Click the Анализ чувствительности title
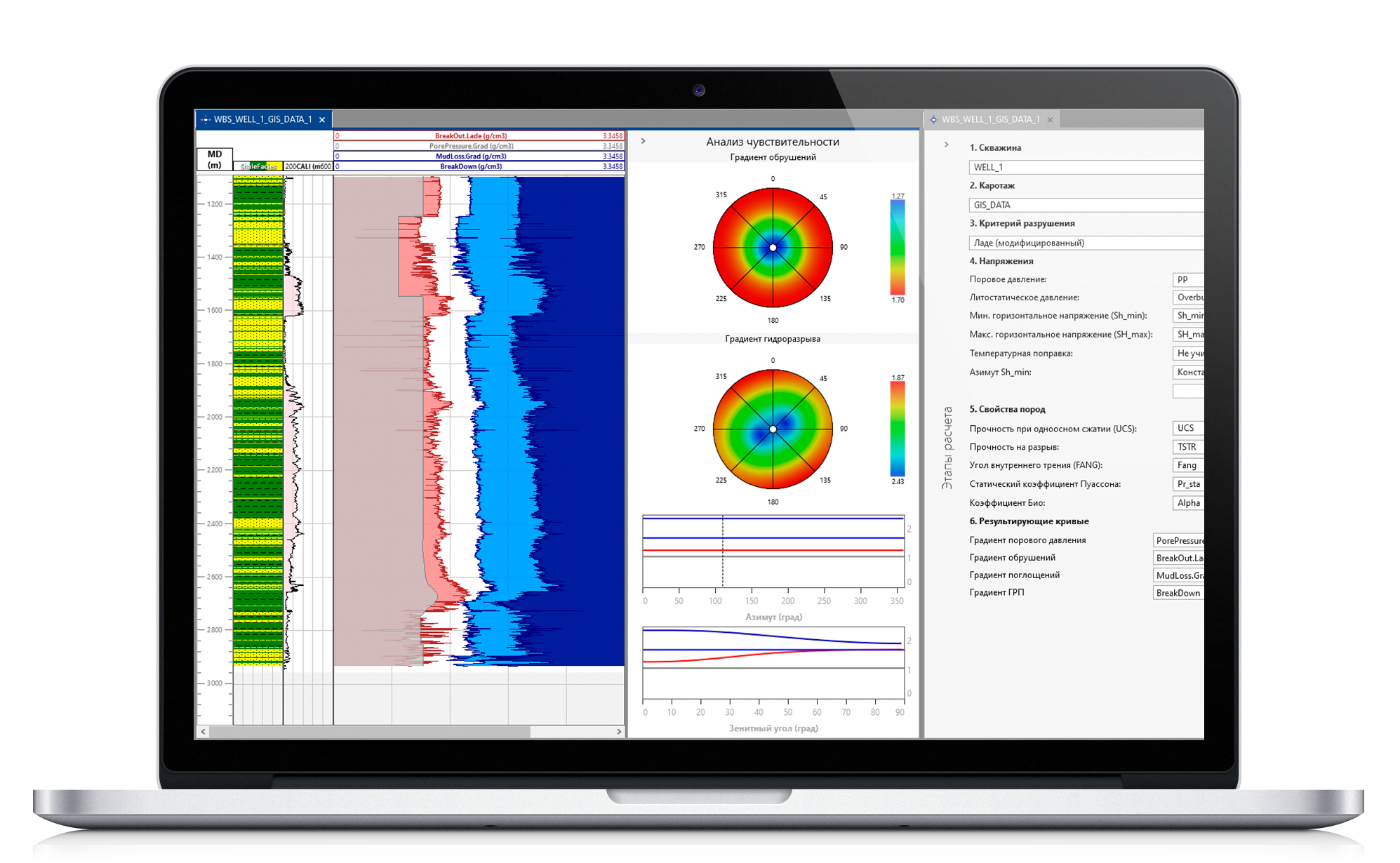The width and height of the screenshot is (1400, 863). point(773,142)
